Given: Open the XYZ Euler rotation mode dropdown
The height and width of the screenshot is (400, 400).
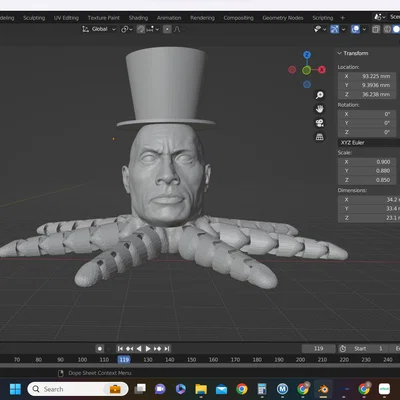Looking at the screenshot, I should 369,143.
